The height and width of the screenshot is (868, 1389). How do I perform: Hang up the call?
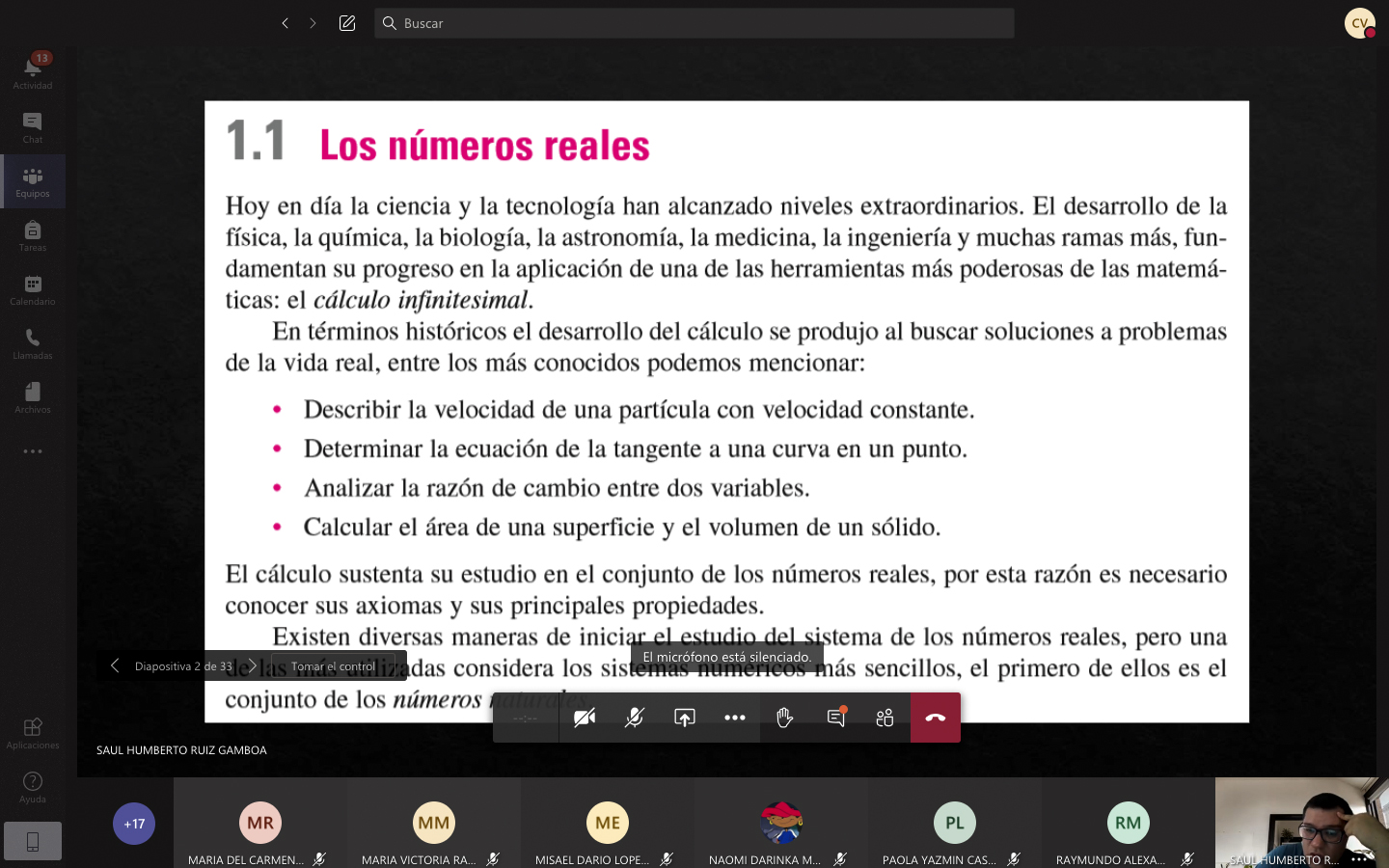936,718
